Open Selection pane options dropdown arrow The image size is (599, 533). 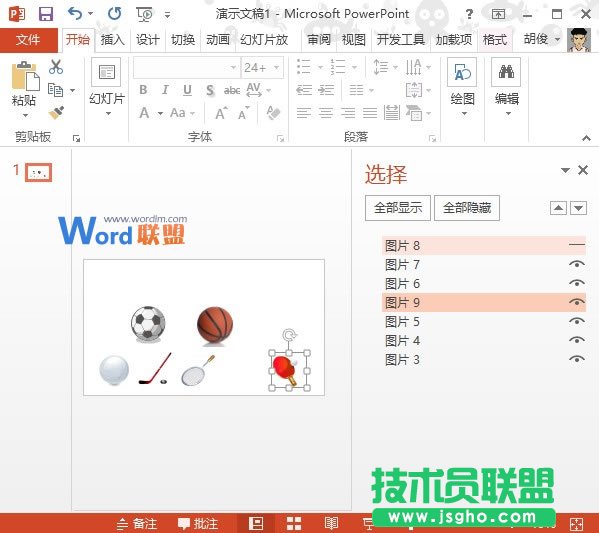tap(565, 170)
